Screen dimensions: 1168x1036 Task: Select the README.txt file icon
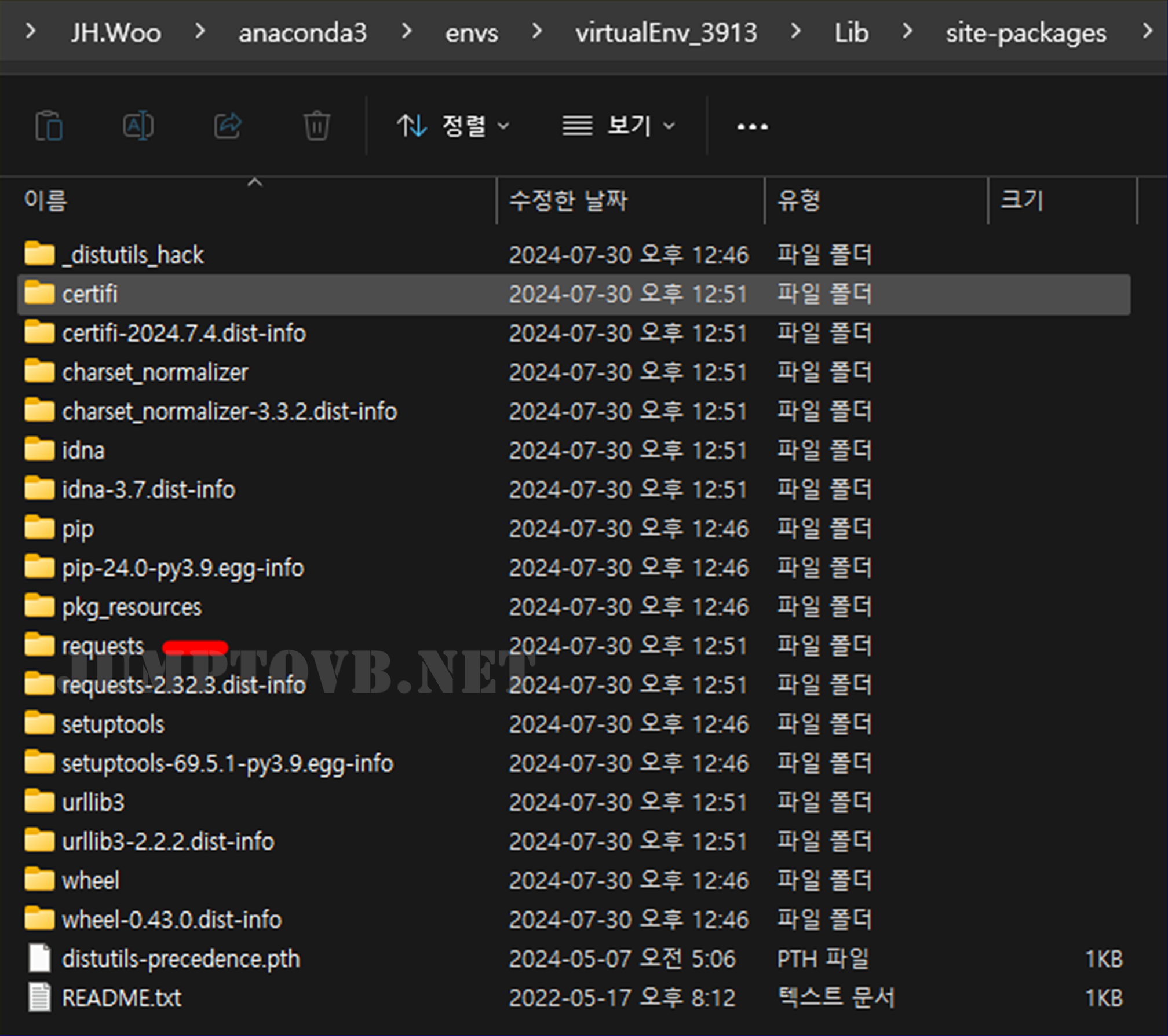tap(39, 998)
